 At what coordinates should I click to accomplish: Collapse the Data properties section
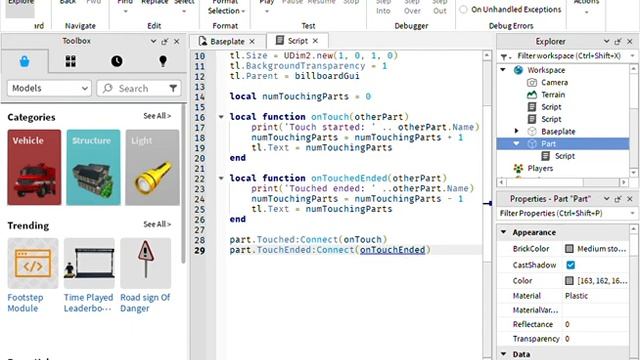(504, 354)
